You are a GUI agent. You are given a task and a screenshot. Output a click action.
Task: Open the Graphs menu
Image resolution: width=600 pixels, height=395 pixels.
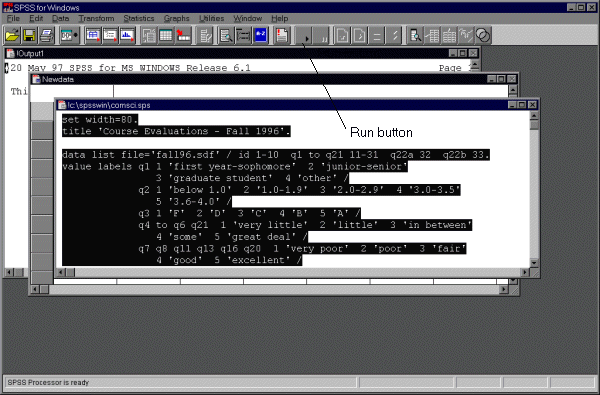pyautogui.click(x=176, y=18)
